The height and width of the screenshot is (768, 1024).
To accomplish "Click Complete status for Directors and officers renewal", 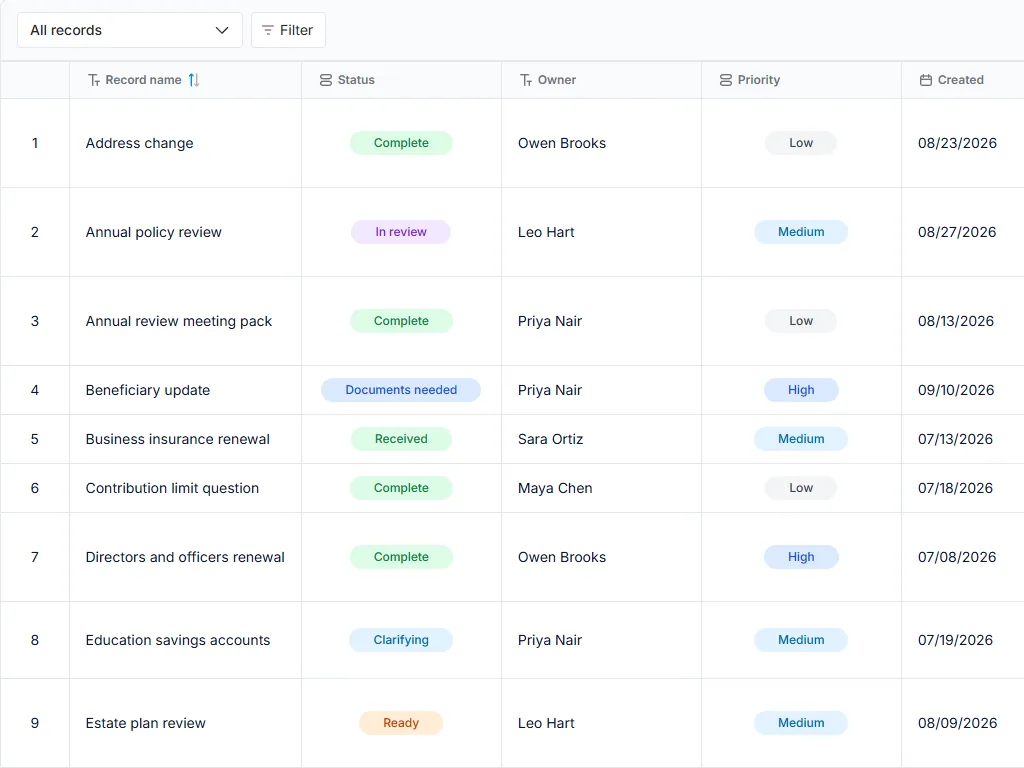I will click(401, 557).
